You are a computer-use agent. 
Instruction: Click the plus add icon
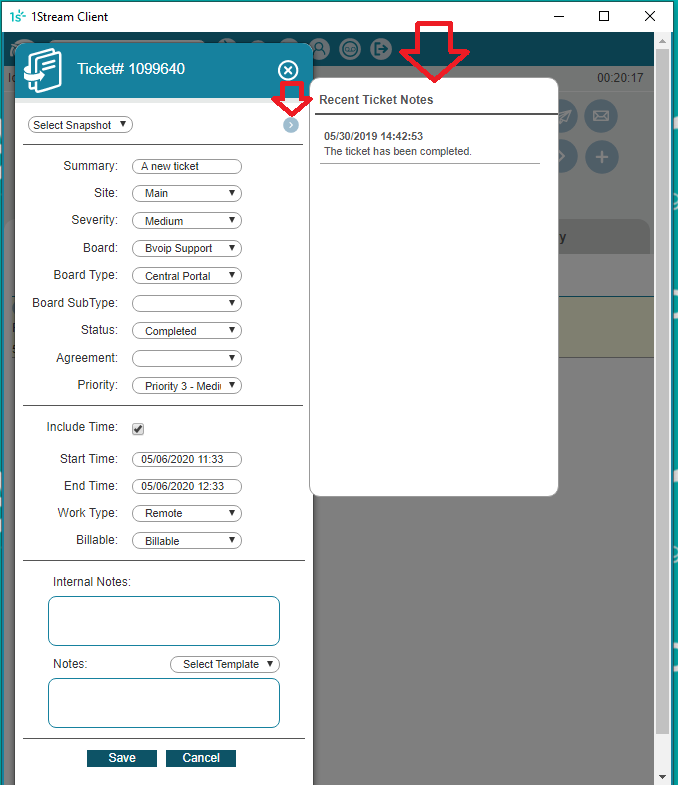click(602, 157)
